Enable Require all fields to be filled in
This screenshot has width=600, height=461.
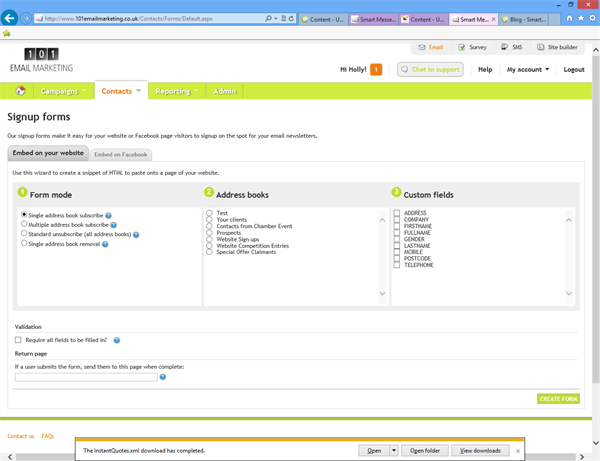coord(18,340)
